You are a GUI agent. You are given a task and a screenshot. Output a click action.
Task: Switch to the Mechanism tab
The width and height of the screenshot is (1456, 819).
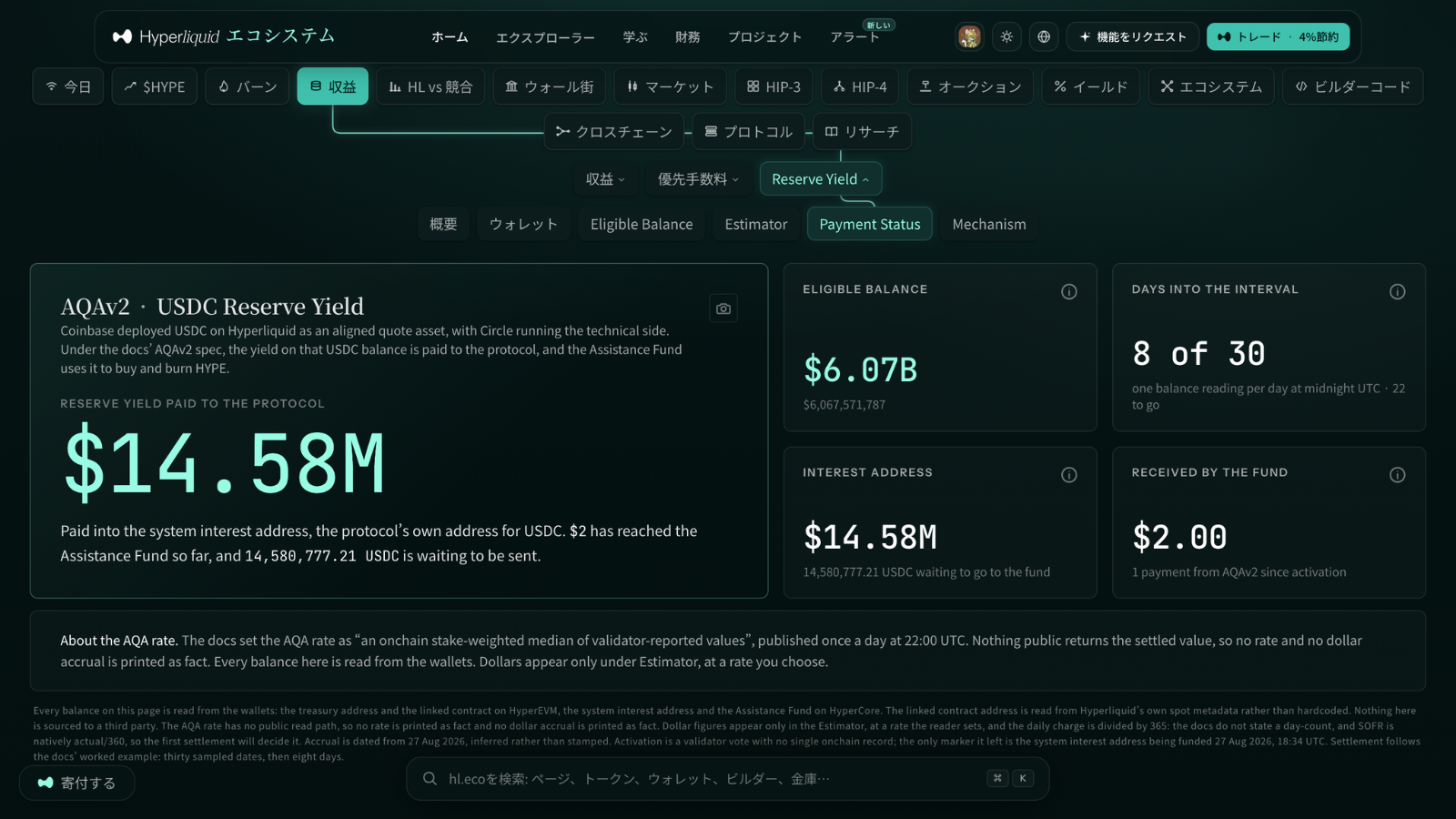click(x=989, y=224)
